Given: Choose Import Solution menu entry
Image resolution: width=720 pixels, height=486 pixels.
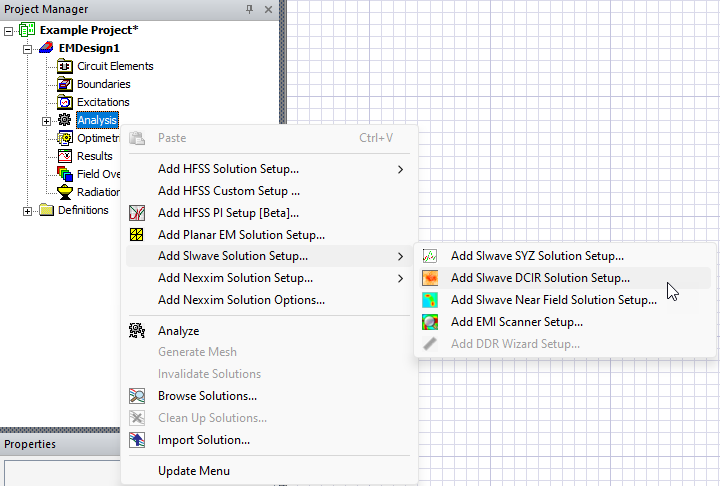Looking at the screenshot, I should 269,440.
